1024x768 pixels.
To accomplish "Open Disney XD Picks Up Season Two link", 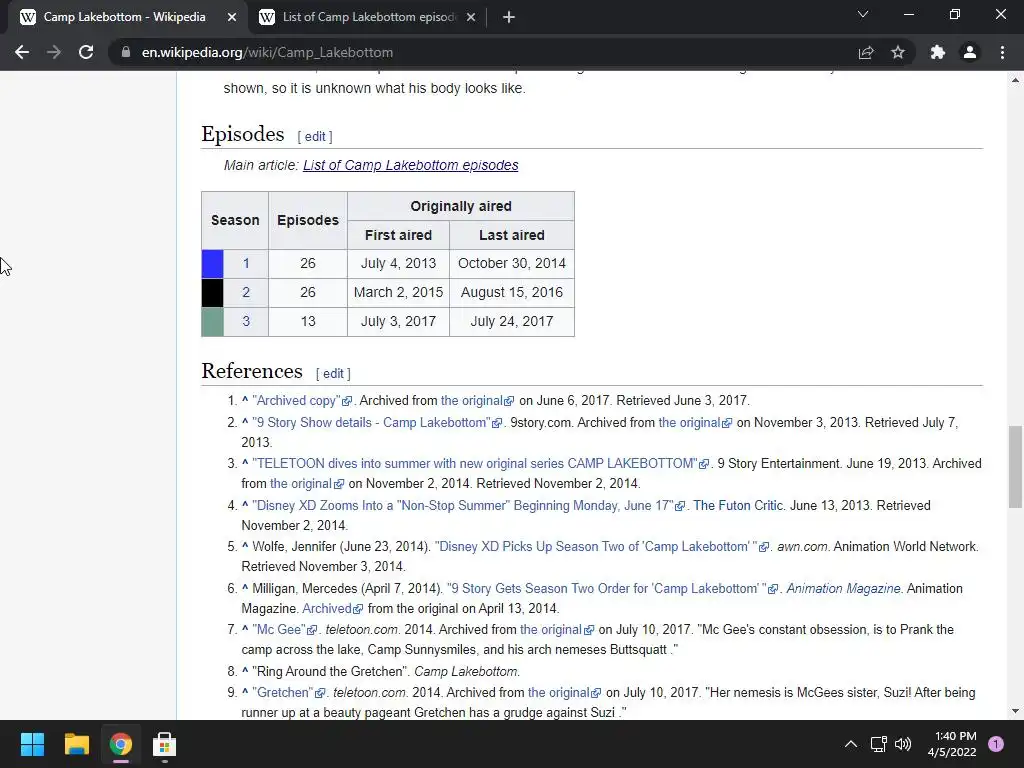I will (x=601, y=547).
